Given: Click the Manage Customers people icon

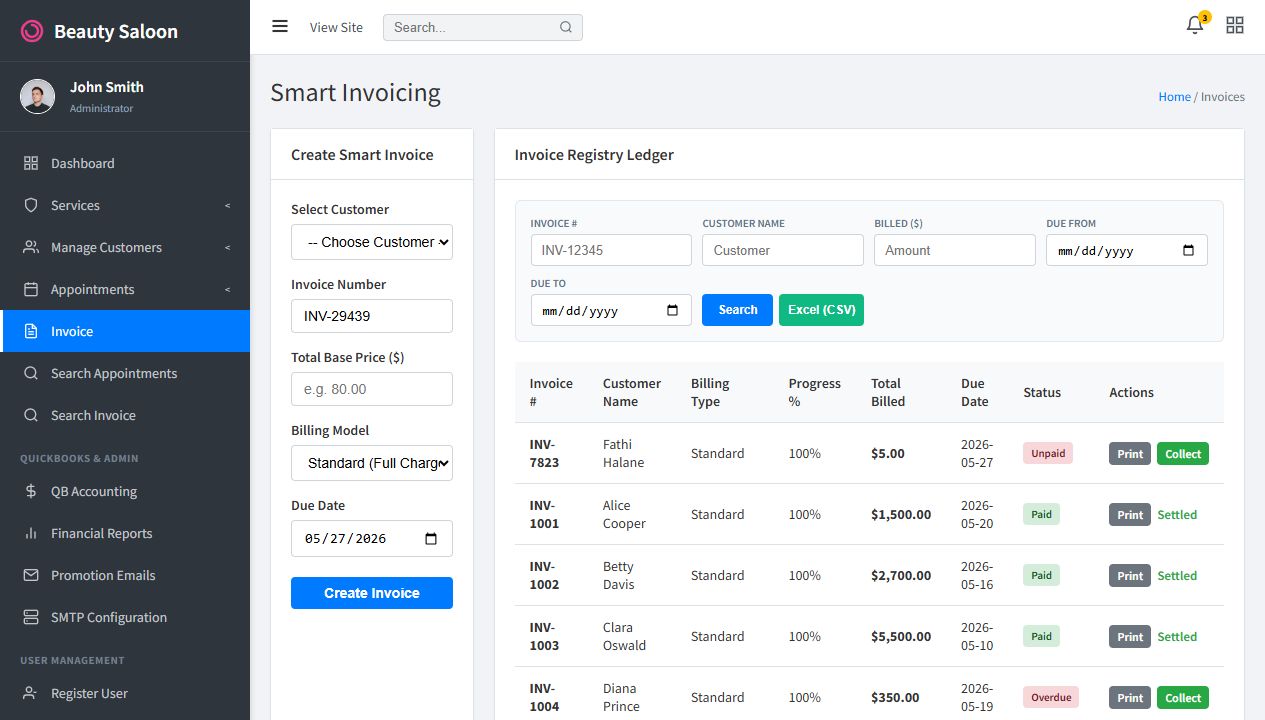Looking at the screenshot, I should 31,247.
